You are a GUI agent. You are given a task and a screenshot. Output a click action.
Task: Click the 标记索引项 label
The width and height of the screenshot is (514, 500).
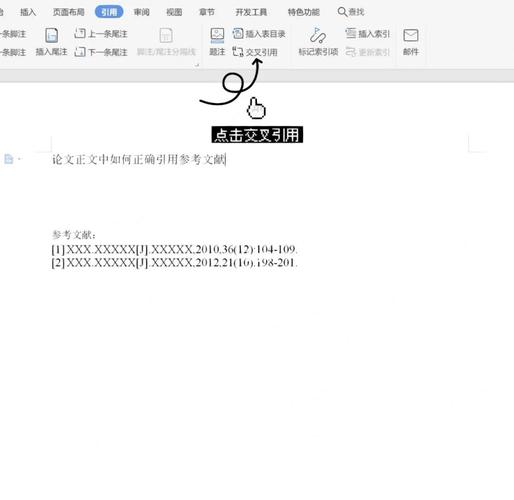pos(318,52)
